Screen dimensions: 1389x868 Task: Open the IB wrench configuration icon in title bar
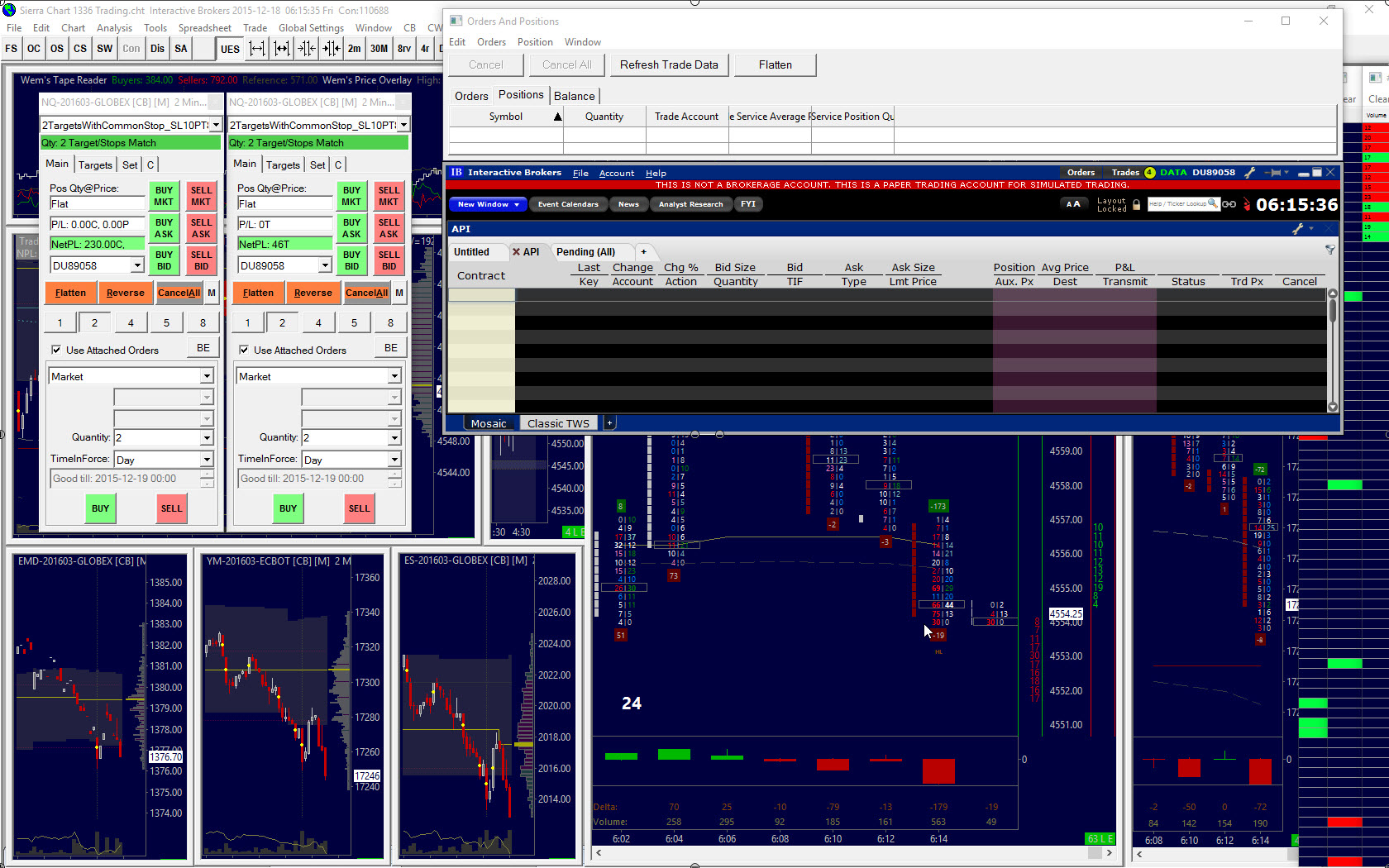(1250, 173)
